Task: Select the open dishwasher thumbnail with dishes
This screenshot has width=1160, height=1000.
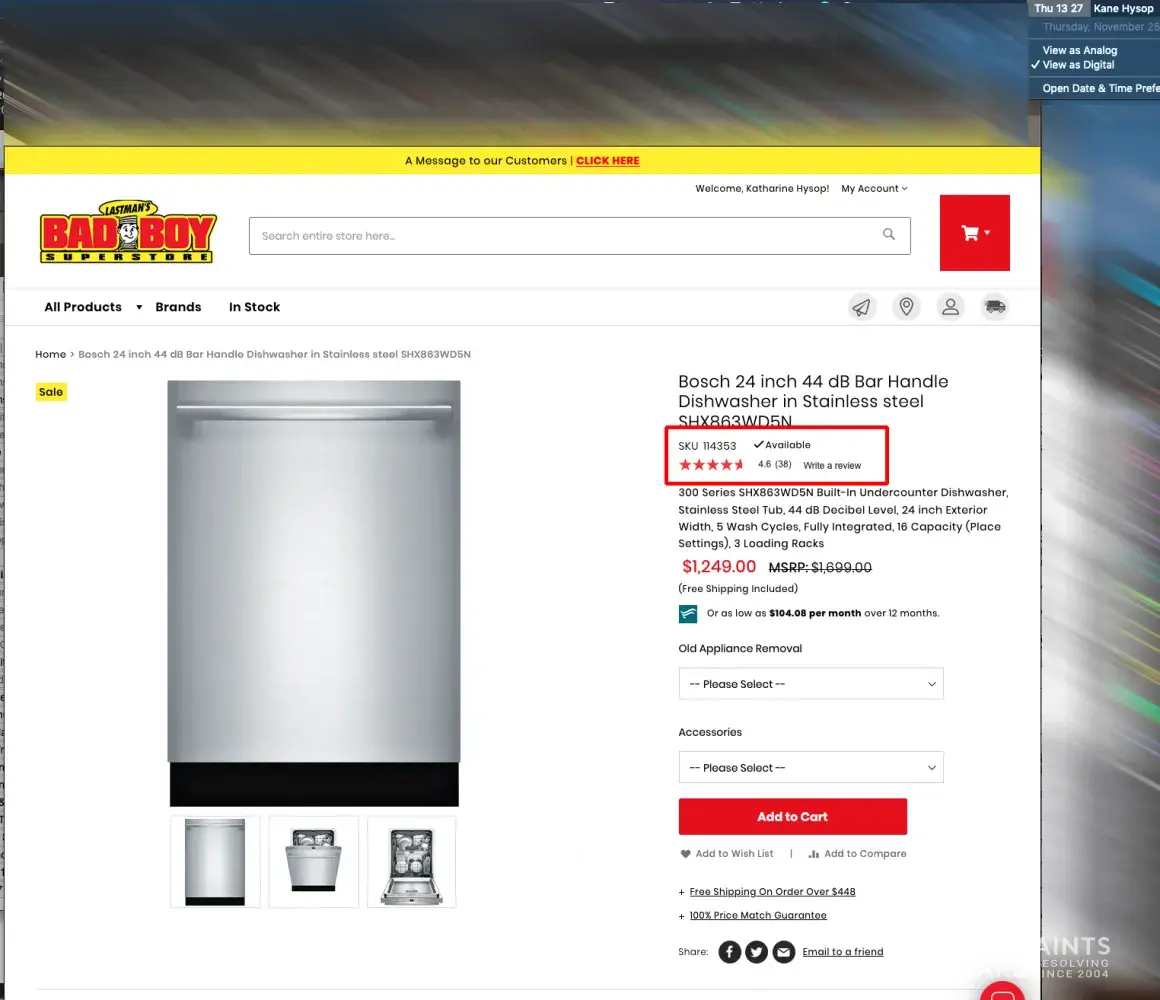Action: tap(411, 862)
